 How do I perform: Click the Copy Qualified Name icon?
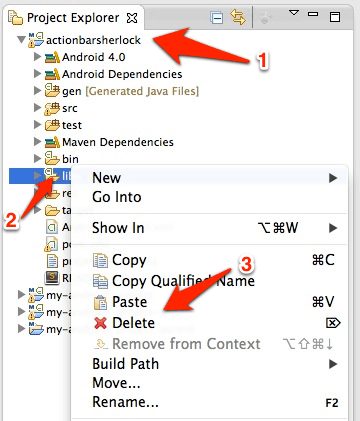pyautogui.click(x=100, y=281)
